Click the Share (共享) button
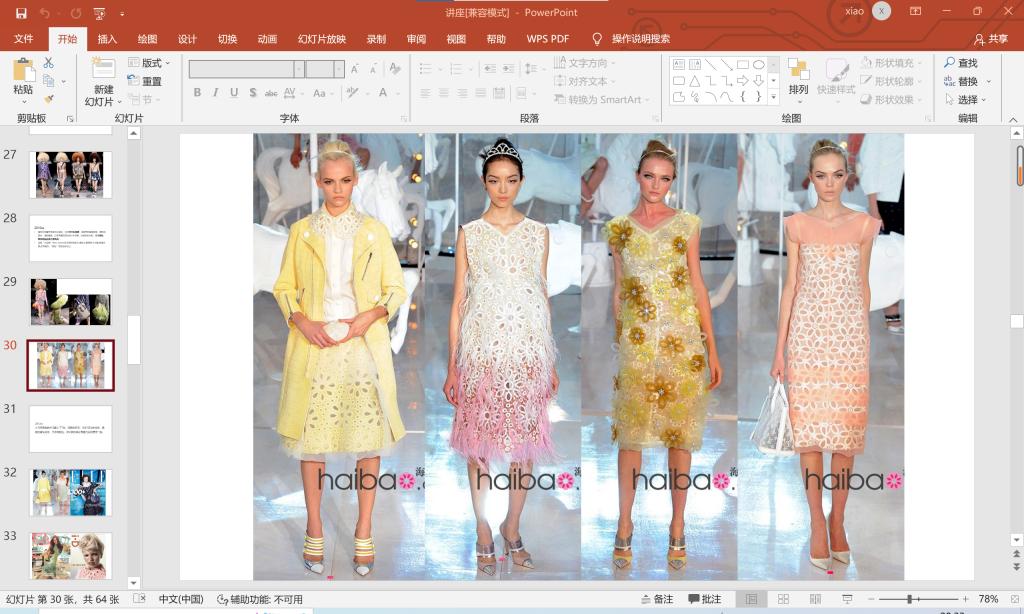This screenshot has width=1024, height=614. click(991, 39)
